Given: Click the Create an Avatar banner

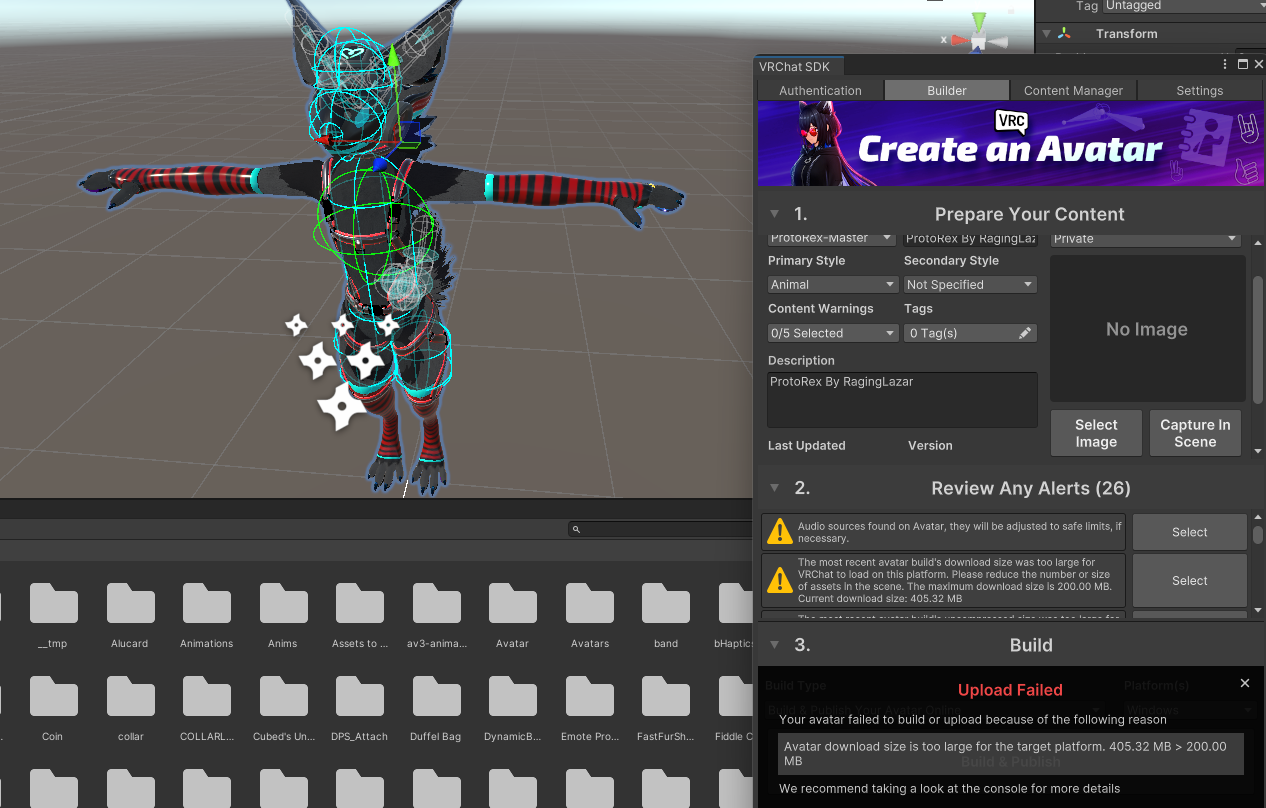Looking at the screenshot, I should [x=1010, y=144].
